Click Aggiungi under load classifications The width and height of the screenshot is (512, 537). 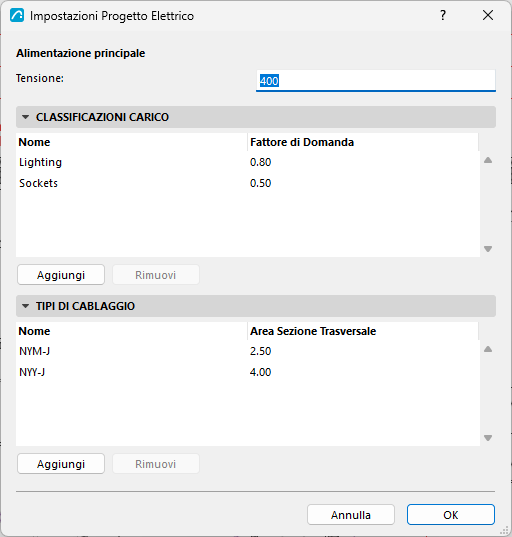61,275
